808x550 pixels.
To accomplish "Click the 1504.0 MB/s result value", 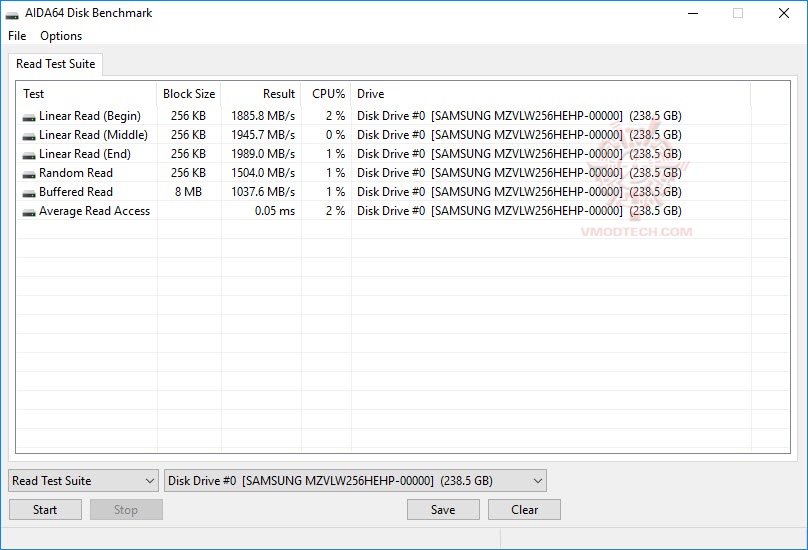I will pyautogui.click(x=263, y=173).
